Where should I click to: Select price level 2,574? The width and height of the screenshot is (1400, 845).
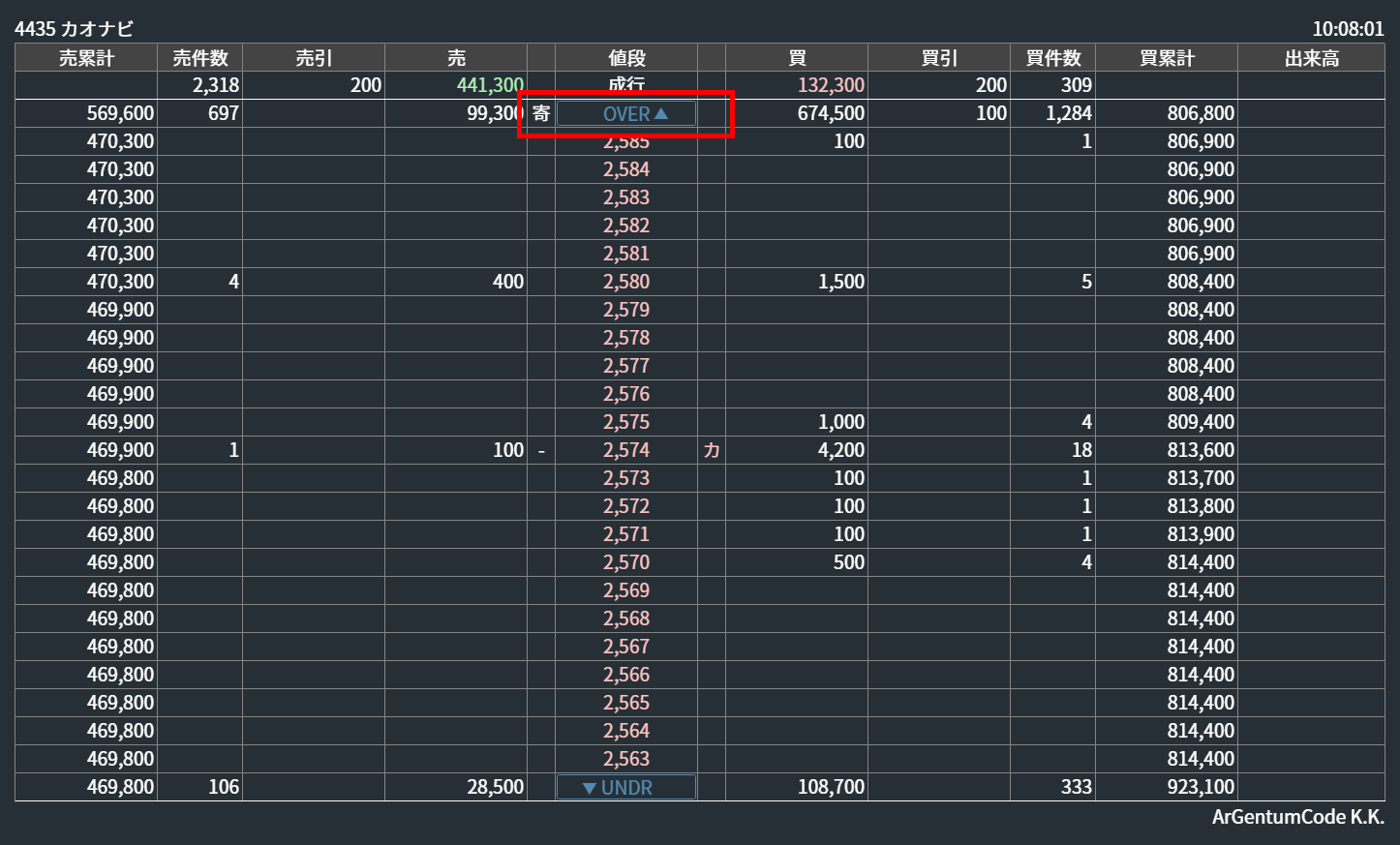[626, 450]
